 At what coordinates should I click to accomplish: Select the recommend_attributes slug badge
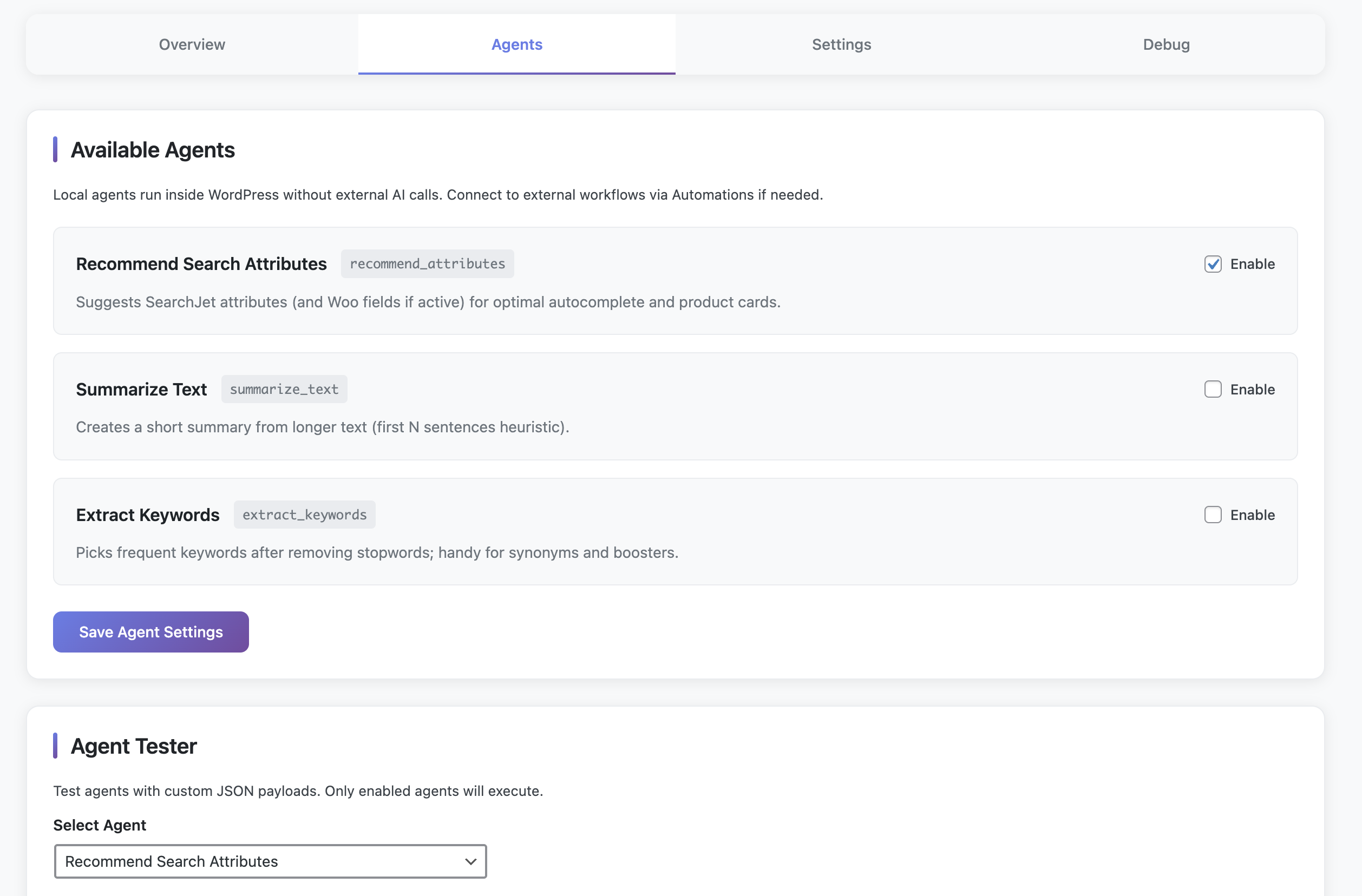[427, 263]
